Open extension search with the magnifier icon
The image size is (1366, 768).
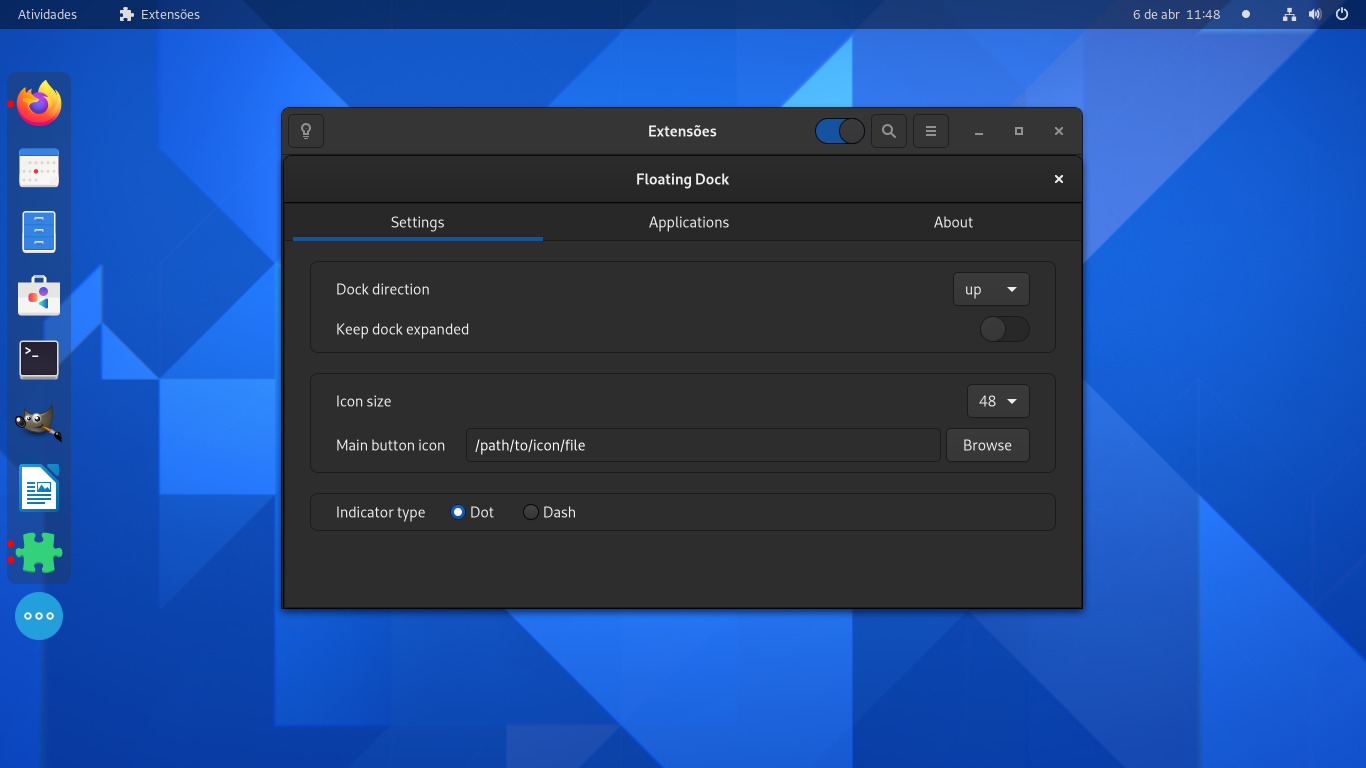point(888,130)
